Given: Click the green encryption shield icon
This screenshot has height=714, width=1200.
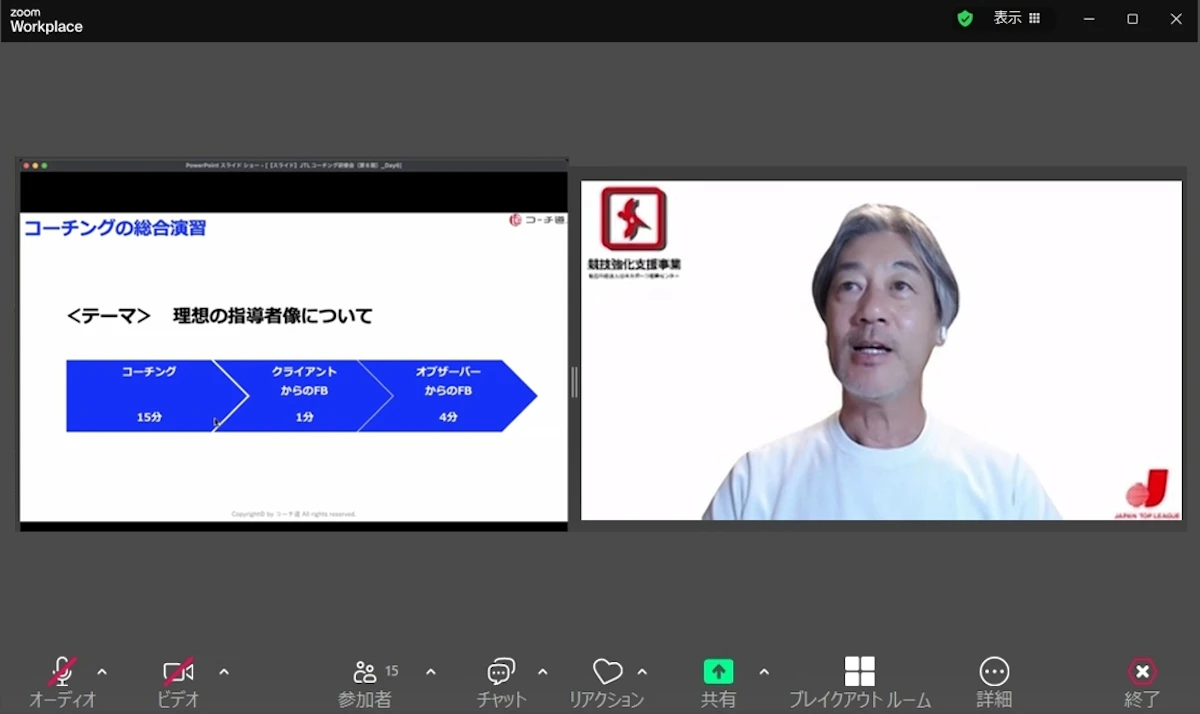Looking at the screenshot, I should [x=965, y=18].
